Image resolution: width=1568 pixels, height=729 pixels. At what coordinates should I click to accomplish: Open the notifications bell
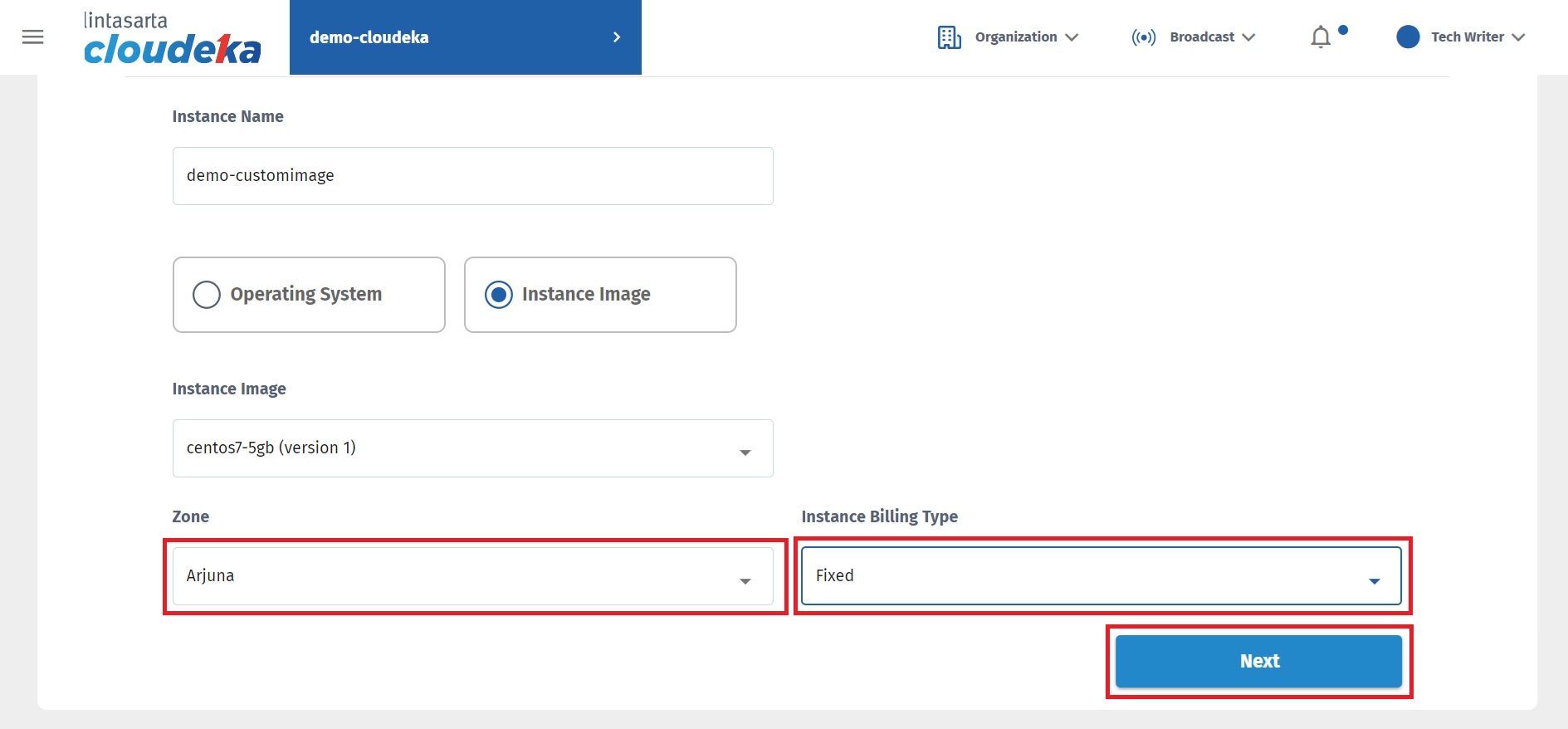click(1321, 37)
